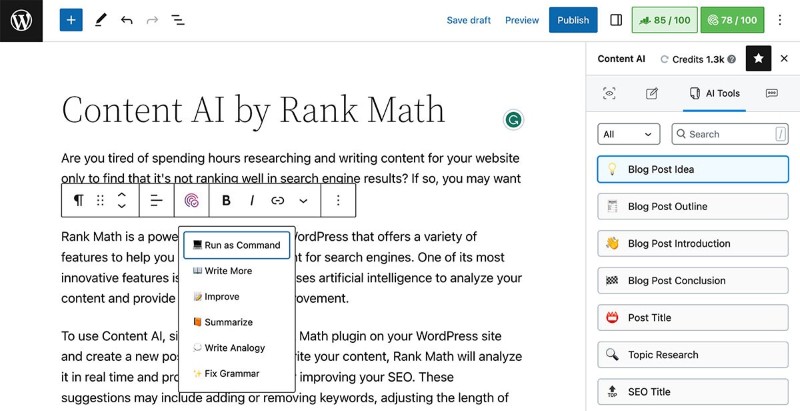Select the pencil Tools icon
800x411 pixels.
[101, 20]
